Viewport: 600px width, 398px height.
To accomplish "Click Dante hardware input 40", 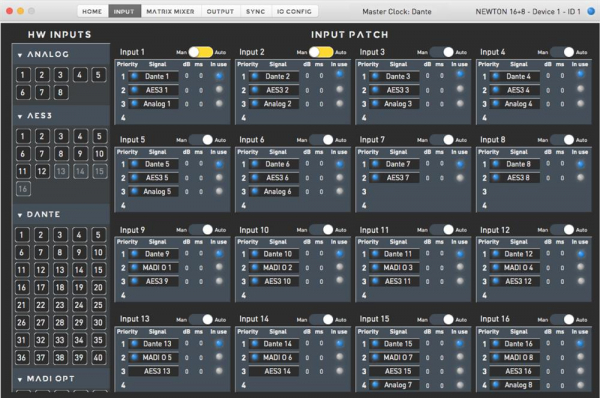I will (x=98, y=357).
